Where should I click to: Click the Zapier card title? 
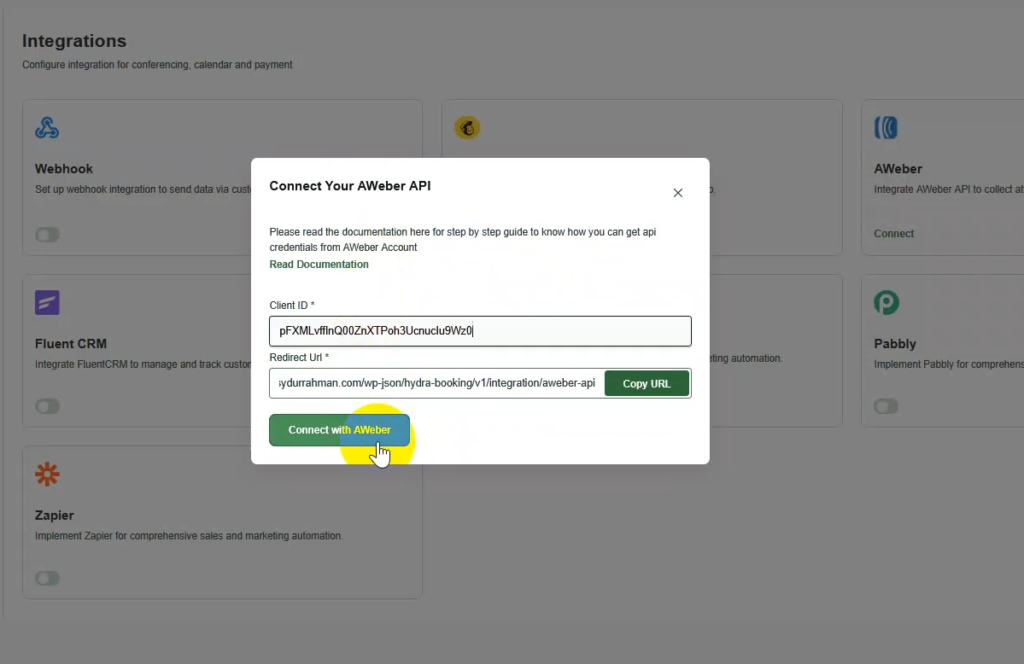click(x=55, y=516)
